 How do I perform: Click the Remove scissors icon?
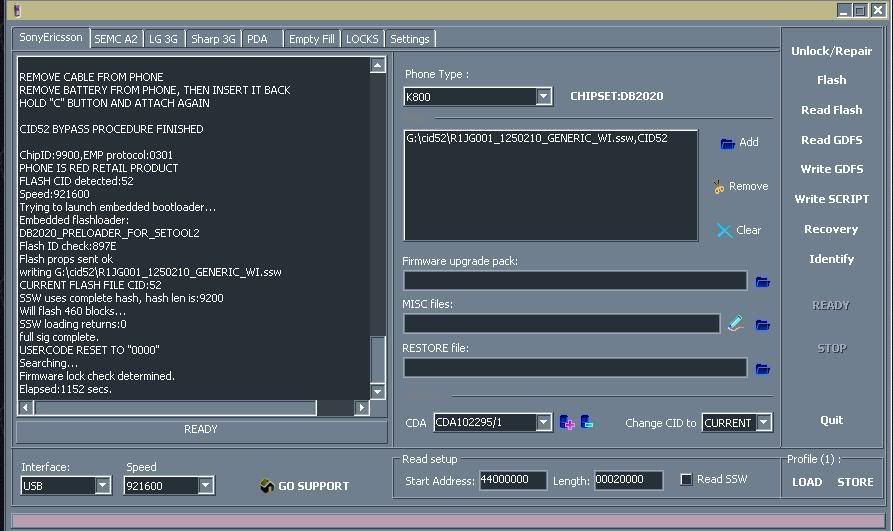pyautogui.click(x=719, y=186)
